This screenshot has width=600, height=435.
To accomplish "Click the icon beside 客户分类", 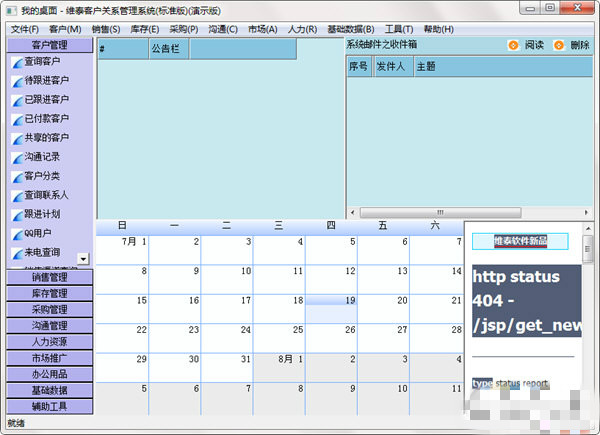I will 18,178.
